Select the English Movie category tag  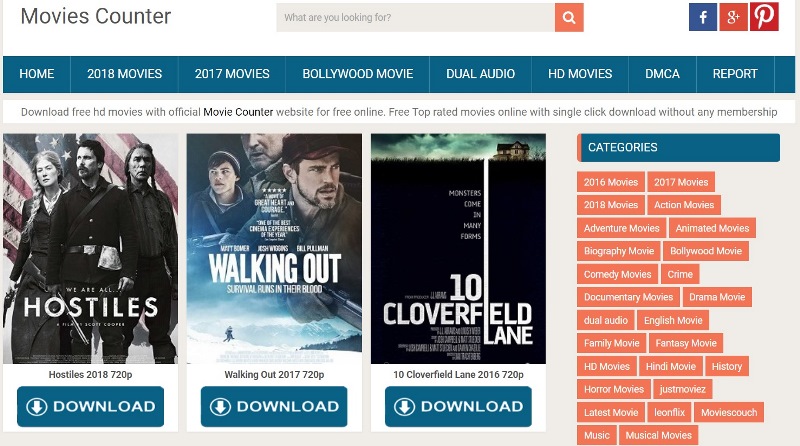click(x=673, y=320)
